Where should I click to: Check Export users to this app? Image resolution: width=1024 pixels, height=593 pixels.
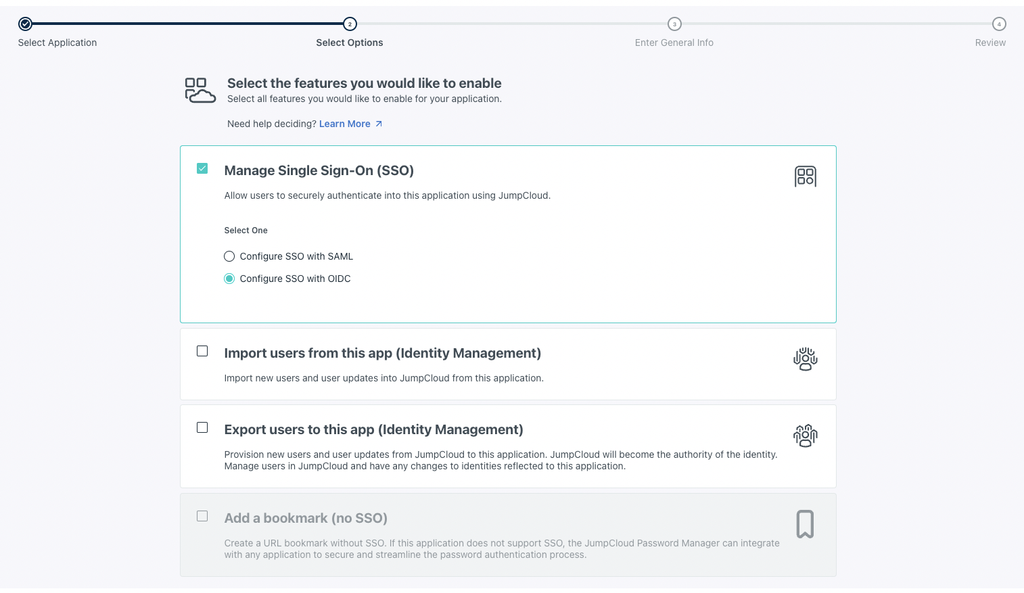[202, 428]
